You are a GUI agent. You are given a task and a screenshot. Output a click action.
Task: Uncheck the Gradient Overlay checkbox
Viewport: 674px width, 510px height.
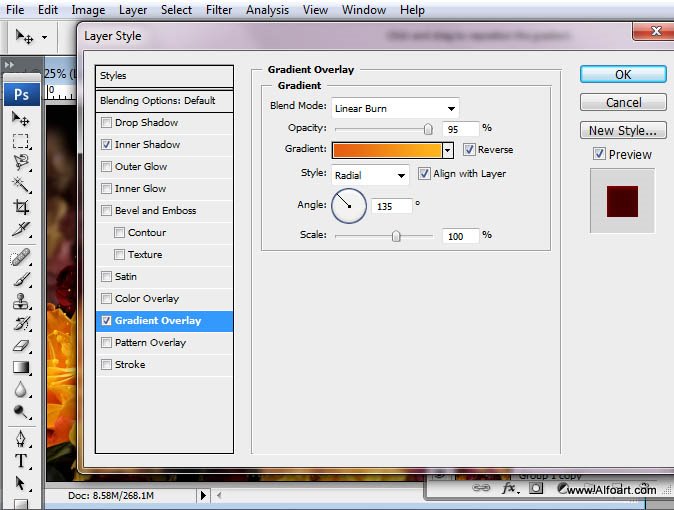click(106, 320)
